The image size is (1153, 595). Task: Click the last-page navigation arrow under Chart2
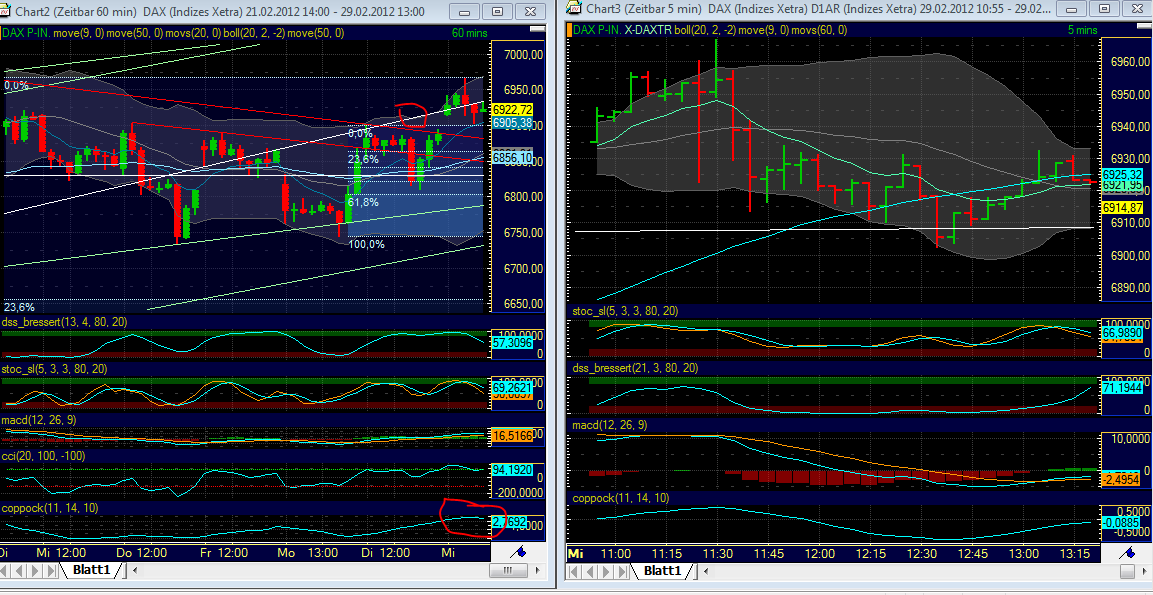[x=48, y=570]
